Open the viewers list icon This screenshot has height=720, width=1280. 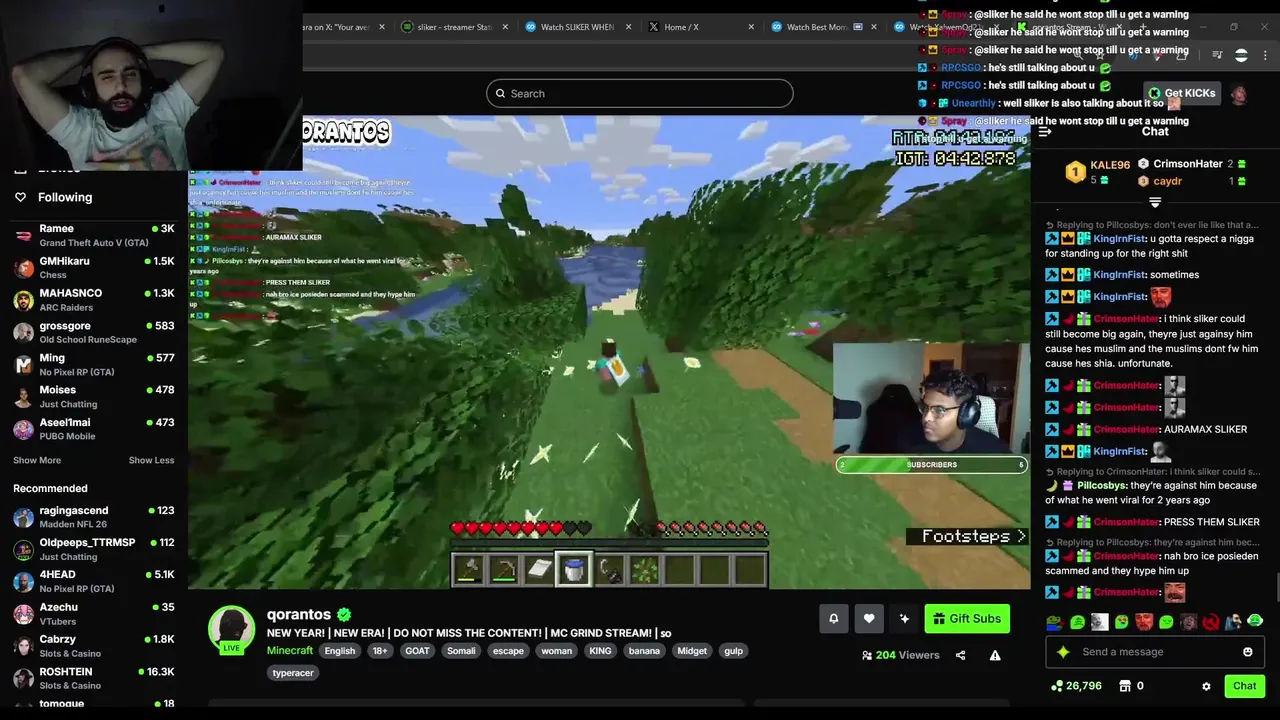(x=867, y=656)
